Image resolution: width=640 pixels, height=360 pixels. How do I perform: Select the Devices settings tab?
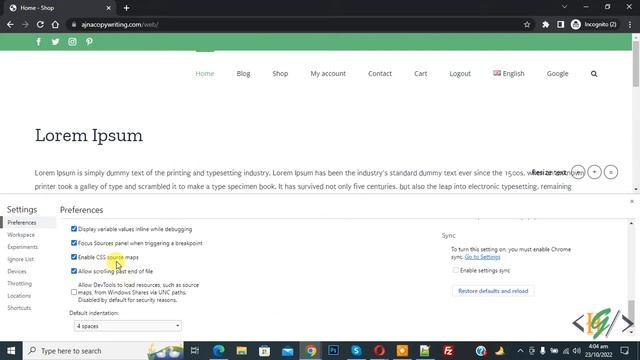pos(17,271)
